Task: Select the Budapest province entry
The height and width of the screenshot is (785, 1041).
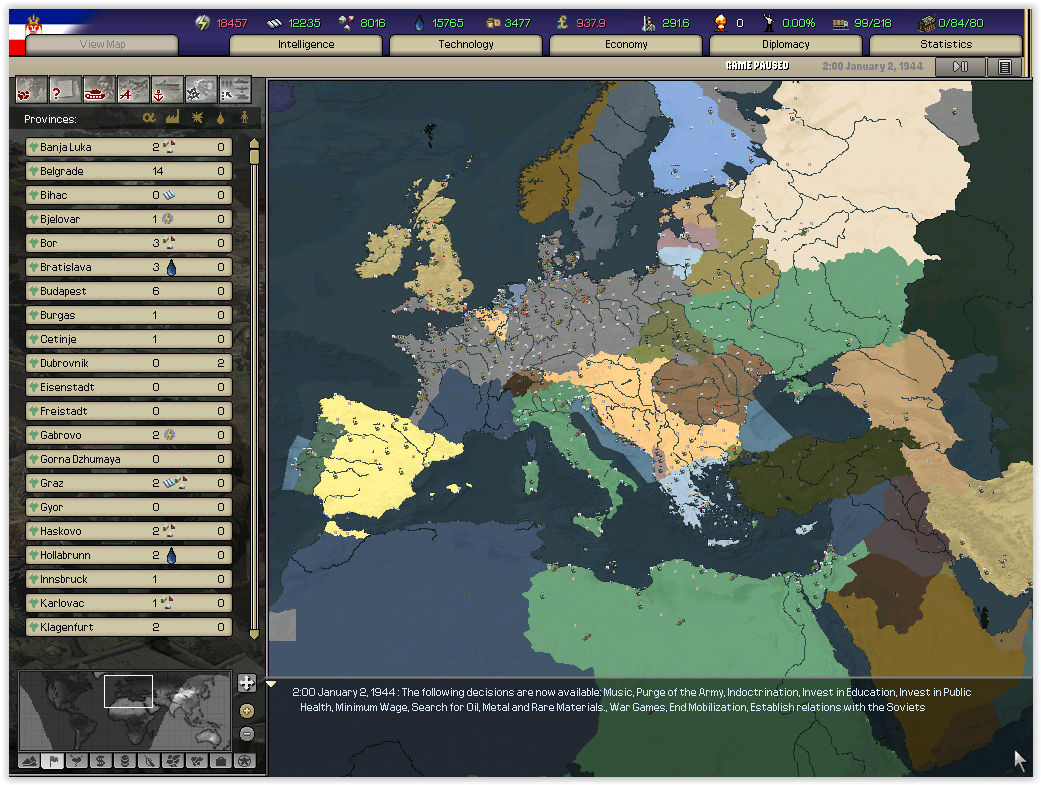Action: point(128,291)
